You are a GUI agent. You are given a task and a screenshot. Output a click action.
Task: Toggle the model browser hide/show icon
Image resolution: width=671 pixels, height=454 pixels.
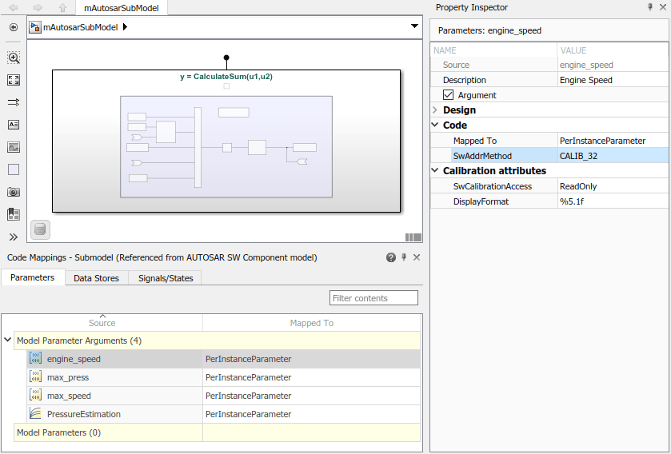click(x=13, y=27)
